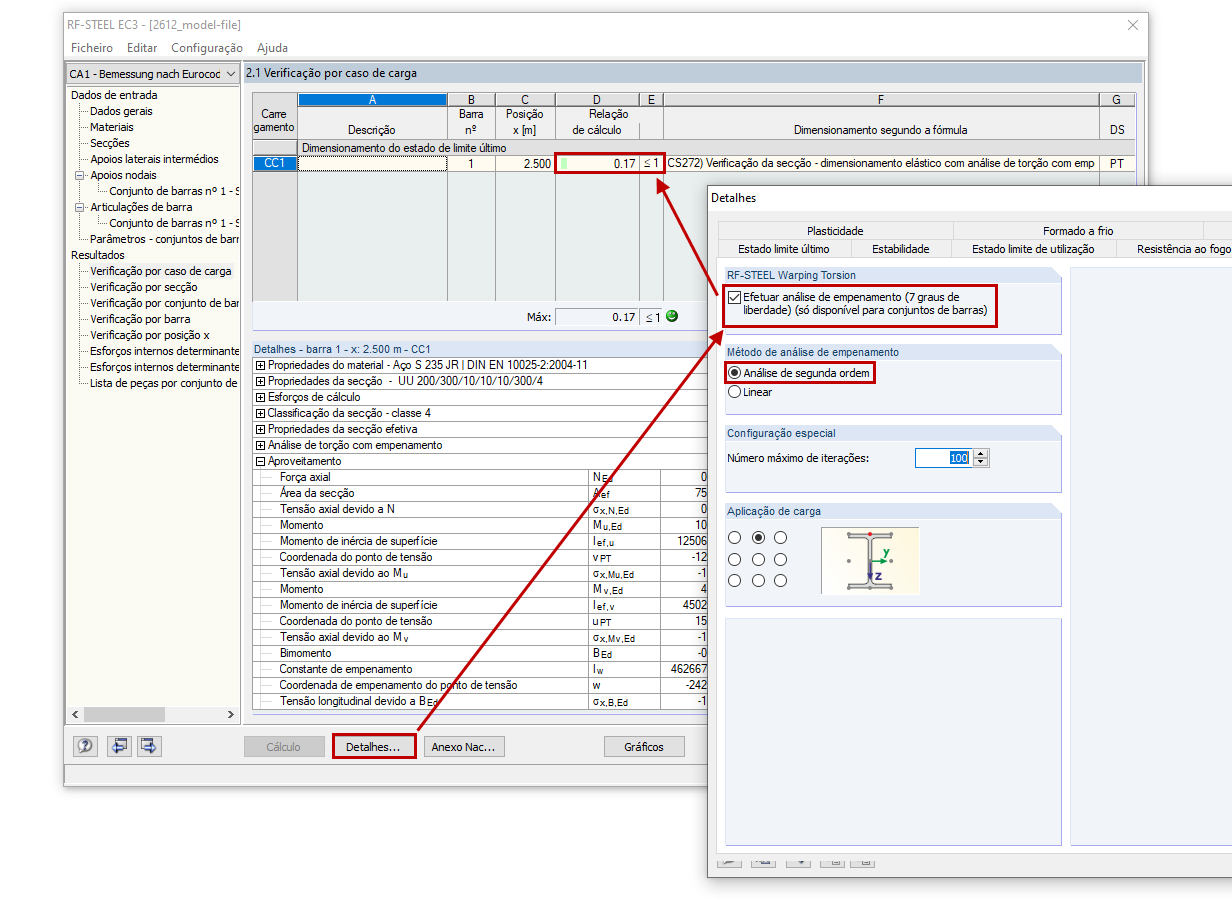
Task: Collapse the 'Aproveitamento' details group
Action: tap(261, 461)
